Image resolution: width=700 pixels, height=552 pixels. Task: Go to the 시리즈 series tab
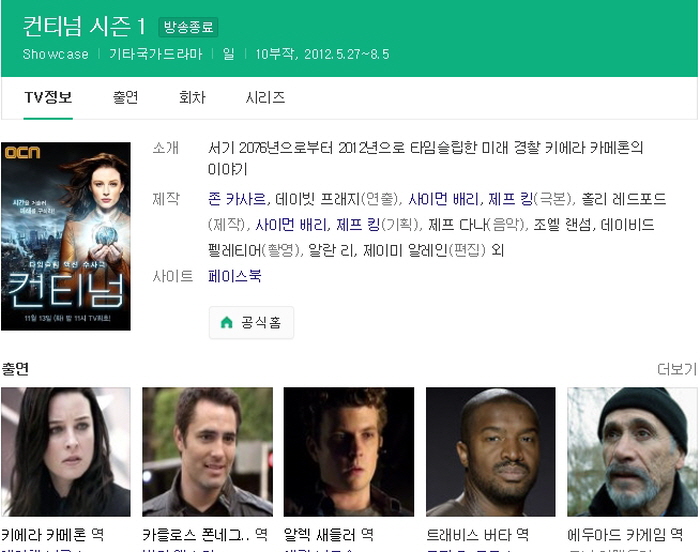pos(265,98)
